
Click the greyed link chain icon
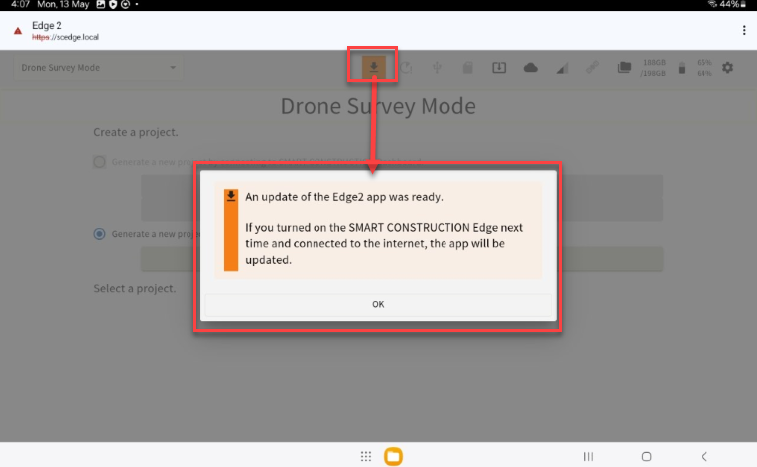[x=592, y=68]
